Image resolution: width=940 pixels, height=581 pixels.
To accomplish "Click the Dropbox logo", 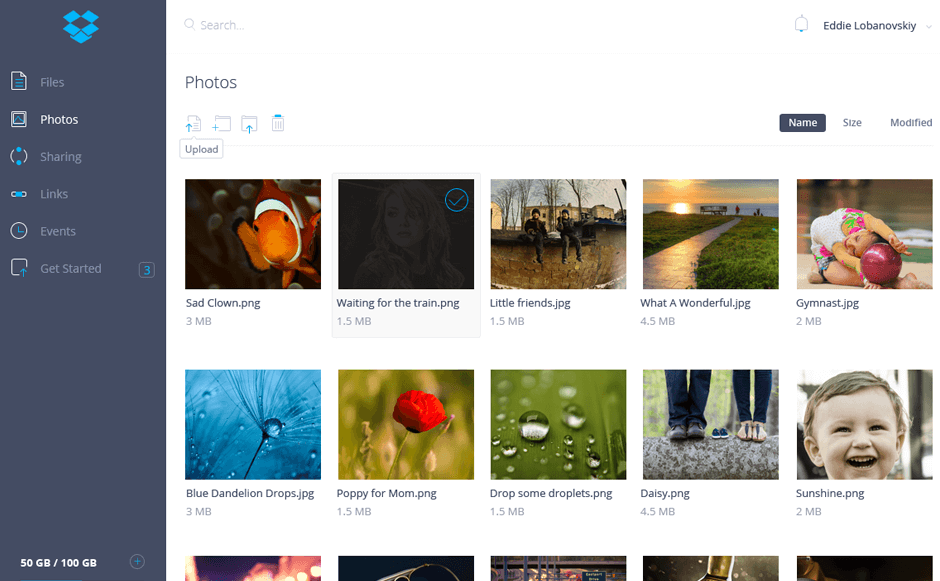I will (x=82, y=26).
